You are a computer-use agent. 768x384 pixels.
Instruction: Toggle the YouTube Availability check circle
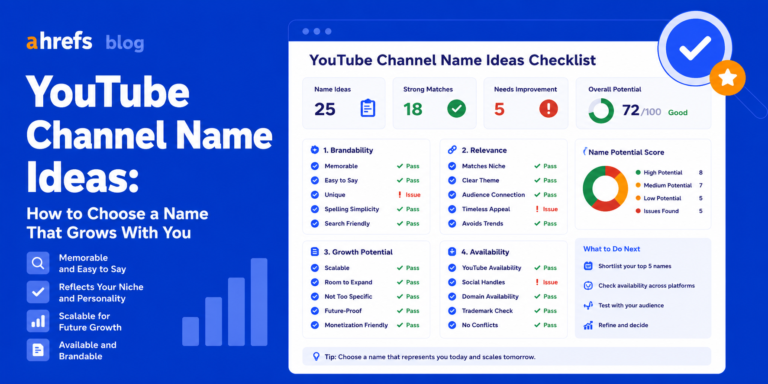click(452, 268)
